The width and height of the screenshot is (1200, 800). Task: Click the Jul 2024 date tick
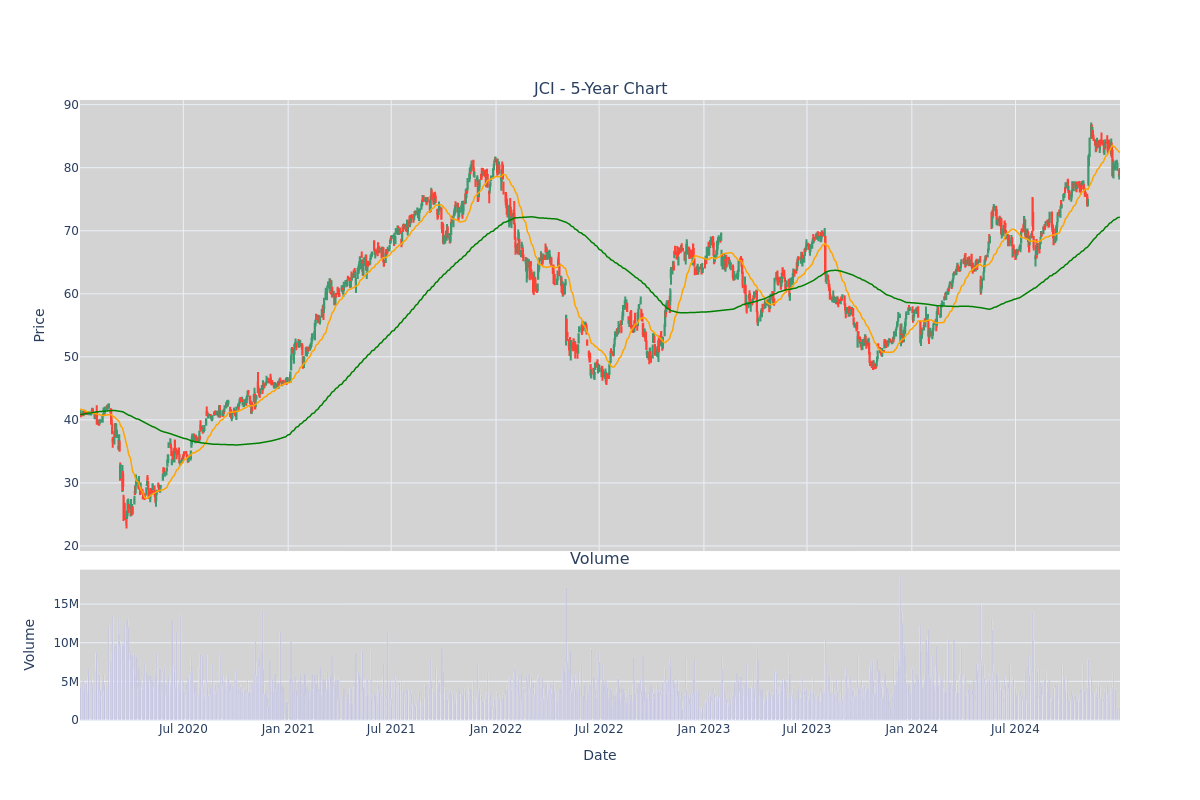coord(1015,729)
